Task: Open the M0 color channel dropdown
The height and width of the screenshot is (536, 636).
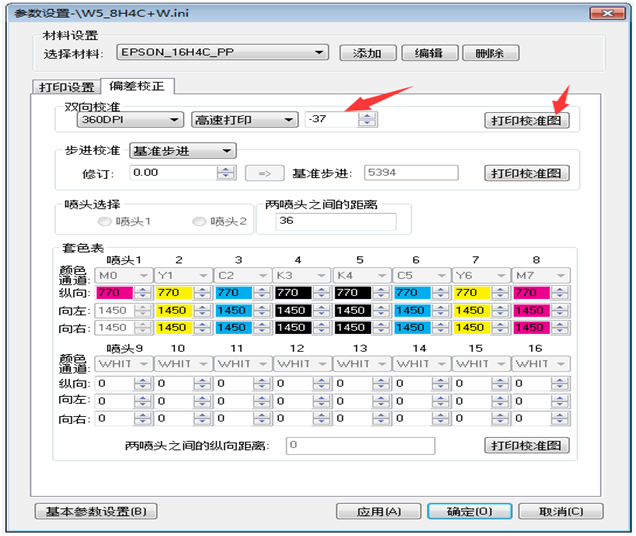Action: (123, 276)
